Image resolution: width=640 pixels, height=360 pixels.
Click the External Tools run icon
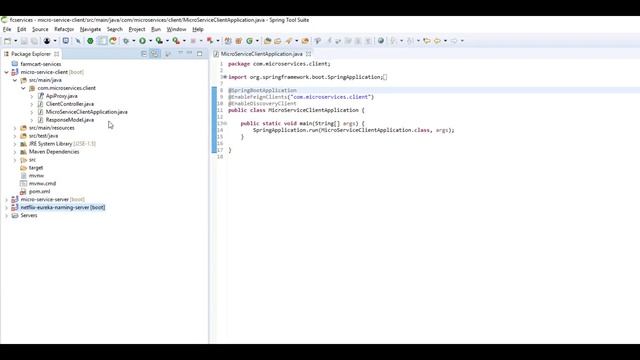point(176,41)
